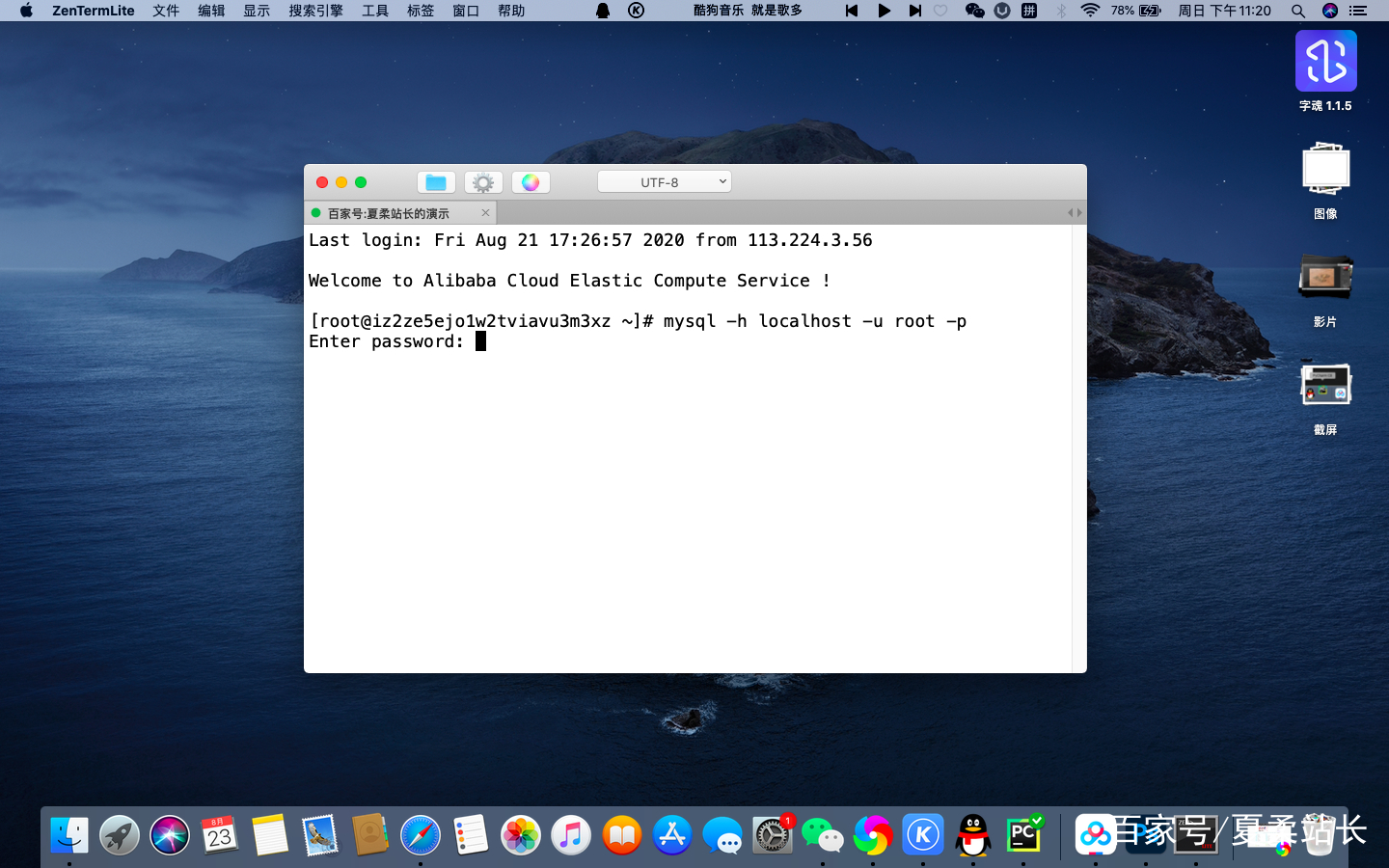The image size is (1389, 868).
Task: Open Safari from the Dock
Action: (x=421, y=835)
